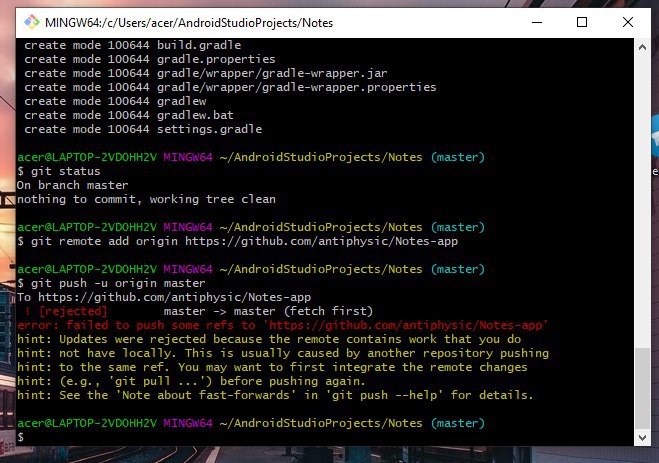Minimize the MINGW64 terminal window

[x=537, y=22]
